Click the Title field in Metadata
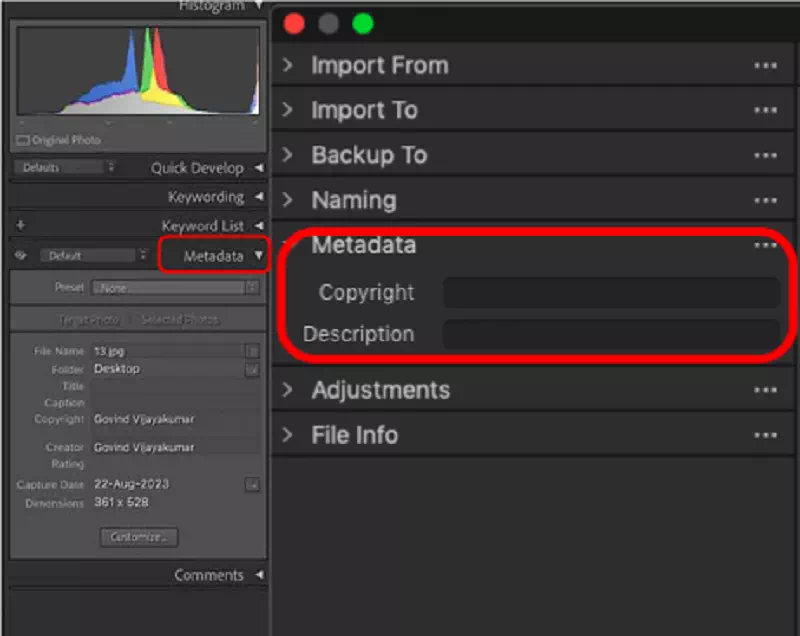Viewport: 800px width, 636px height. click(175, 386)
